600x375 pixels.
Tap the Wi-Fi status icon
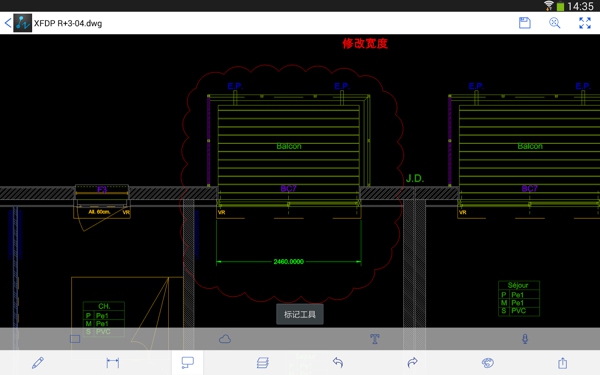click(549, 6)
